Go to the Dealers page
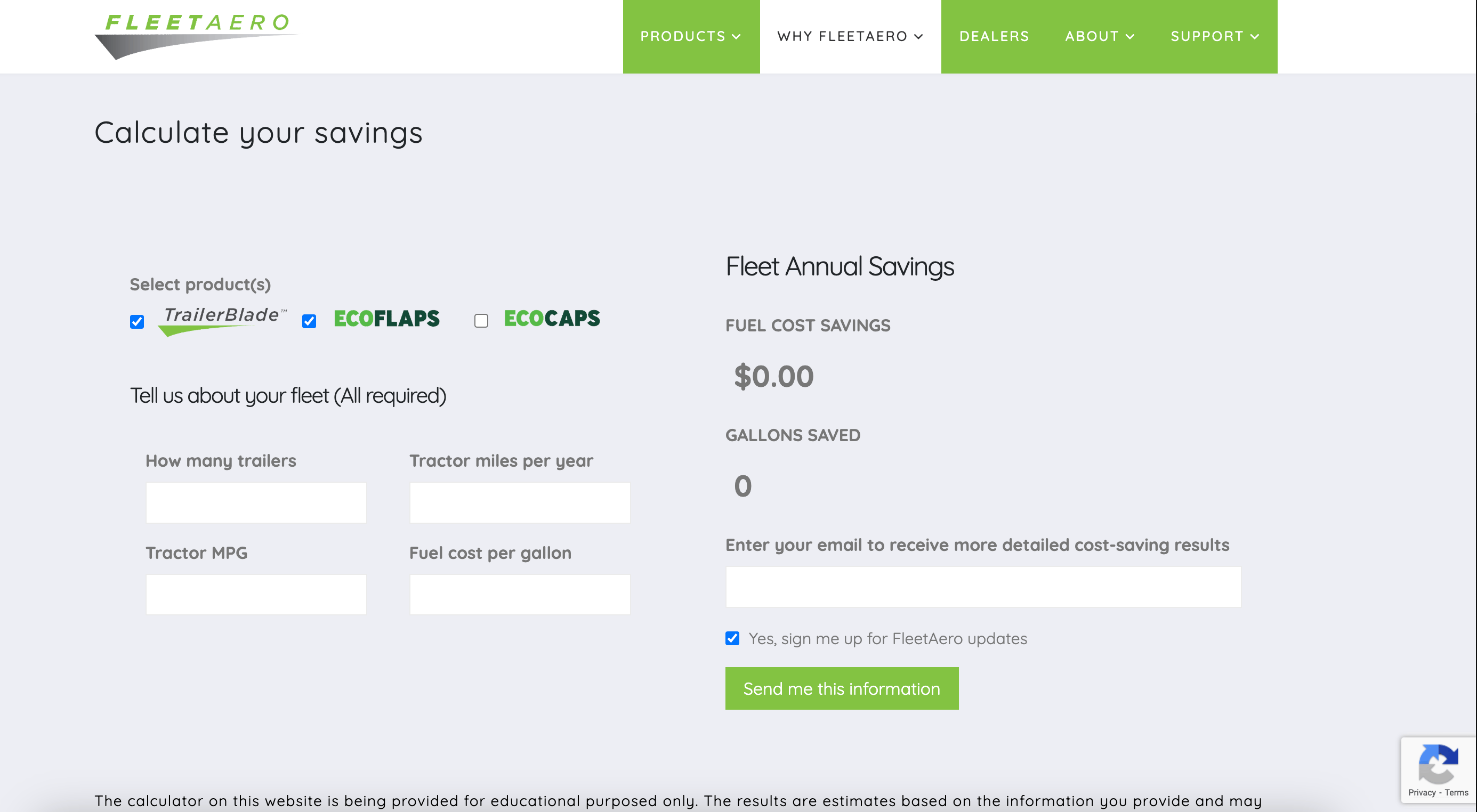Image resolution: width=1477 pixels, height=812 pixels. pyautogui.click(x=994, y=37)
